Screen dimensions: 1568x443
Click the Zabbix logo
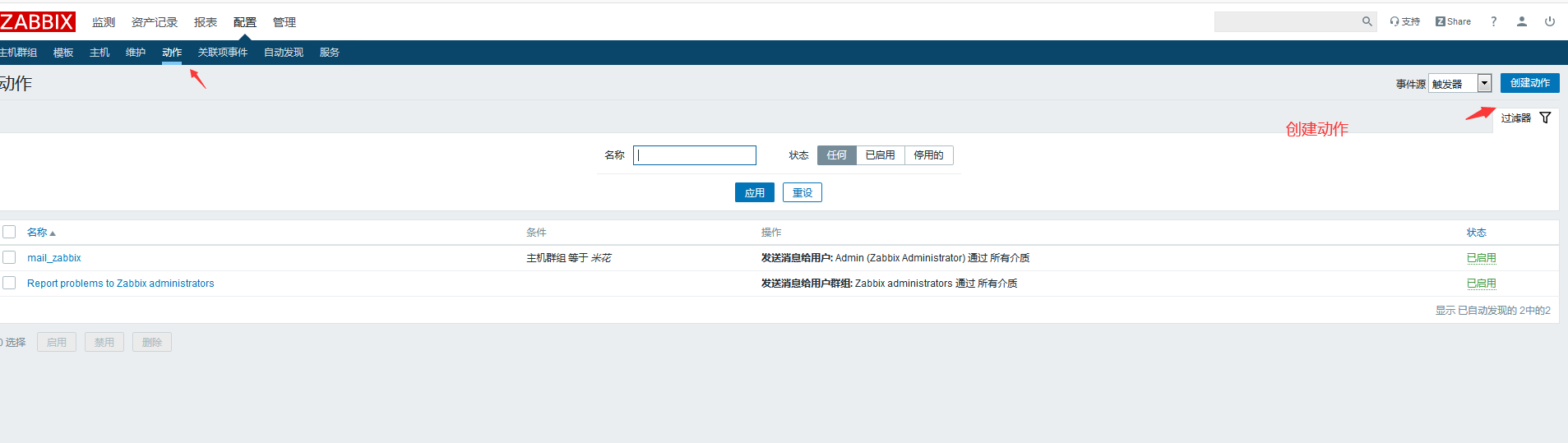coord(38,22)
